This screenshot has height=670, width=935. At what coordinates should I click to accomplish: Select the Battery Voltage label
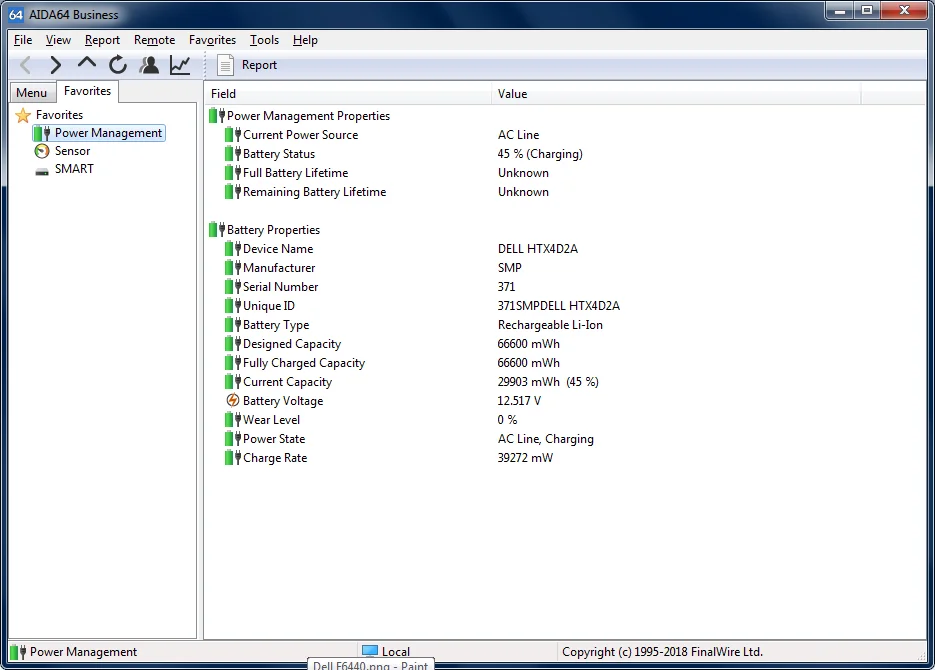click(283, 401)
